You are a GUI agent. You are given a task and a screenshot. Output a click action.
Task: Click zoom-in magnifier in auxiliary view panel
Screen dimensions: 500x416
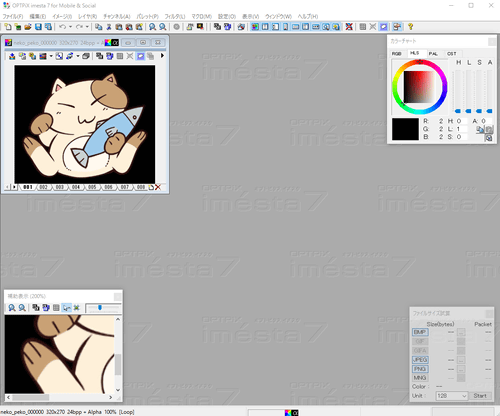click(12, 308)
